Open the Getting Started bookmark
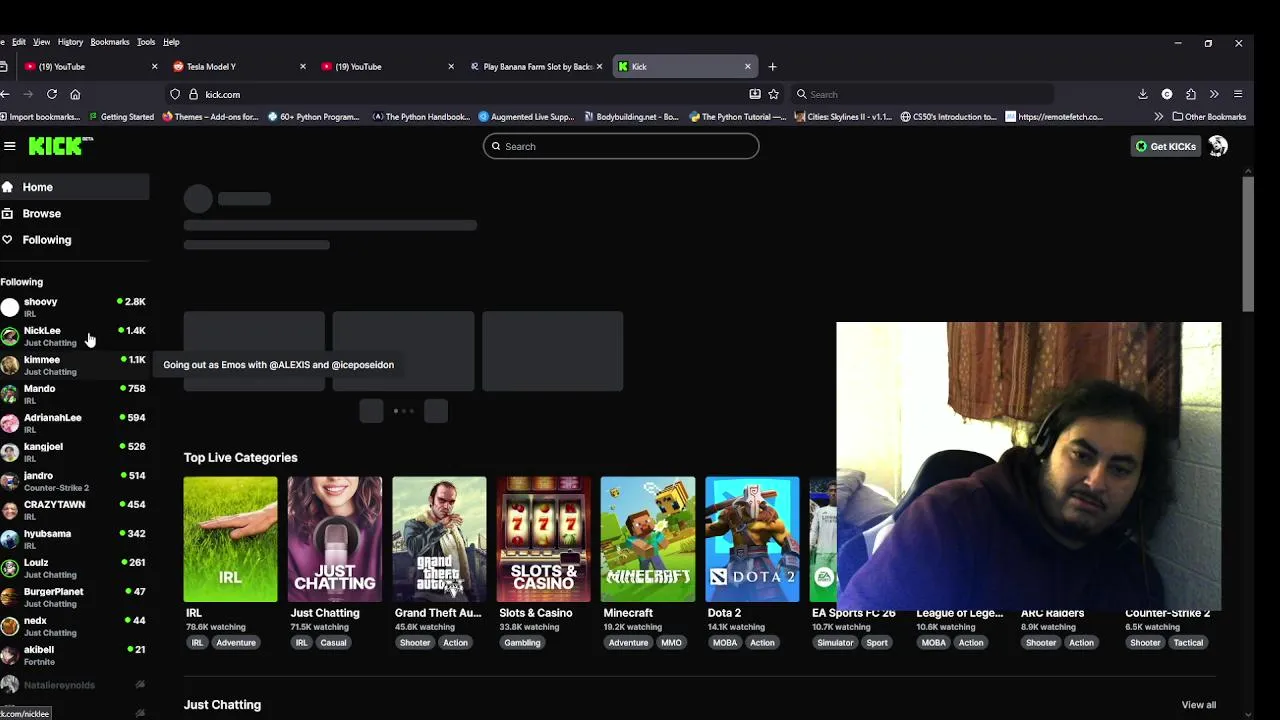The image size is (1280, 720). tap(121, 117)
